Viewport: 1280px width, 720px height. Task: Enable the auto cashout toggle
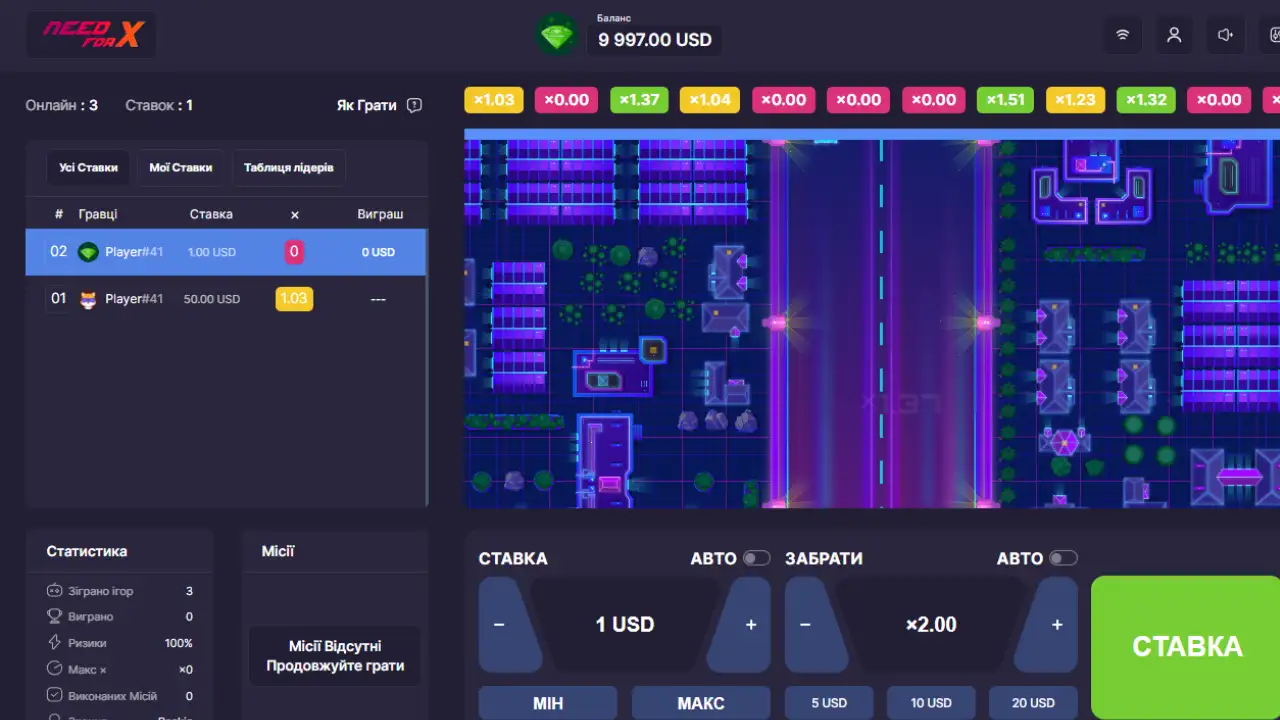pyautogui.click(x=1062, y=558)
